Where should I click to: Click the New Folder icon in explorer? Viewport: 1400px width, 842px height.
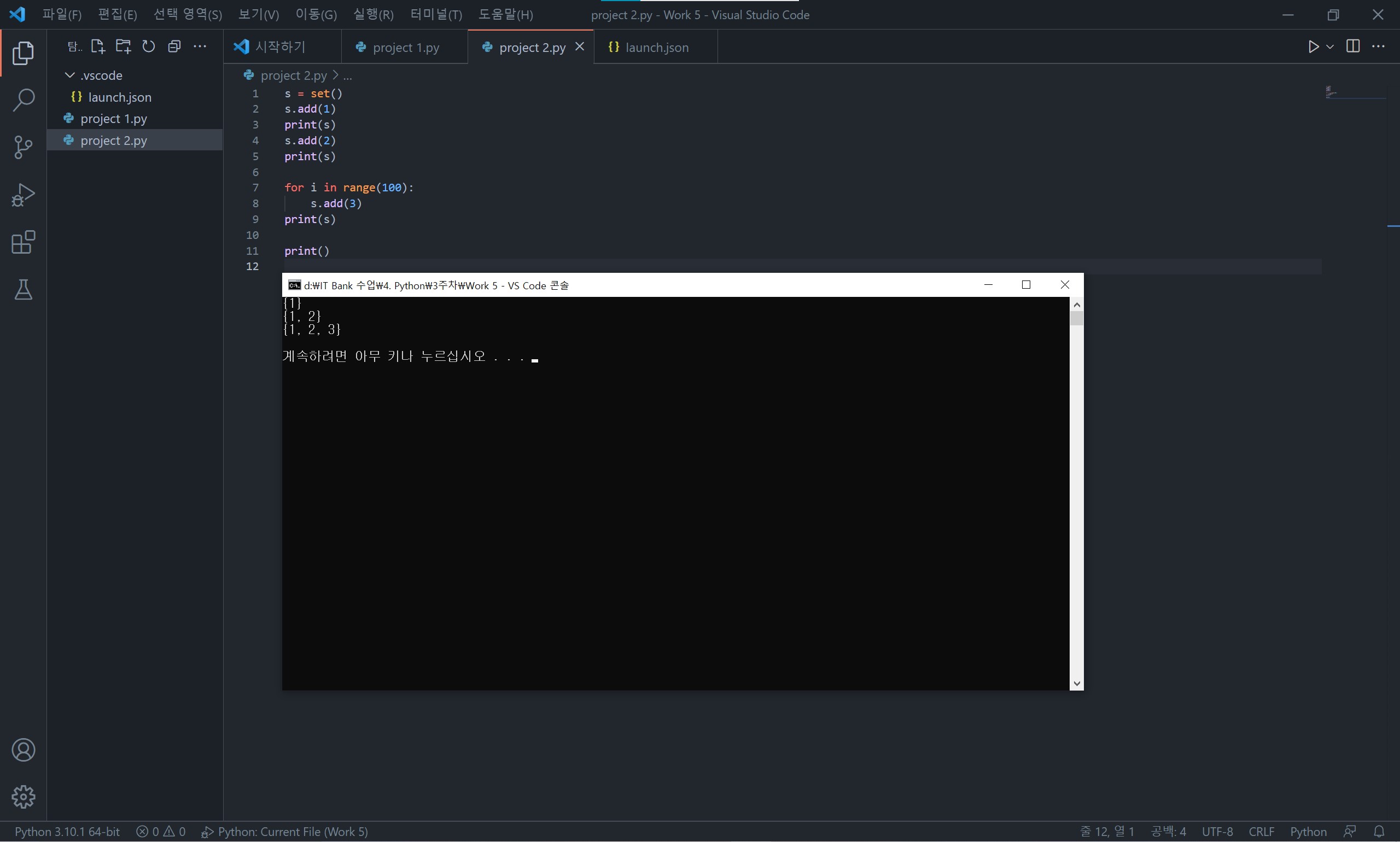(123, 46)
